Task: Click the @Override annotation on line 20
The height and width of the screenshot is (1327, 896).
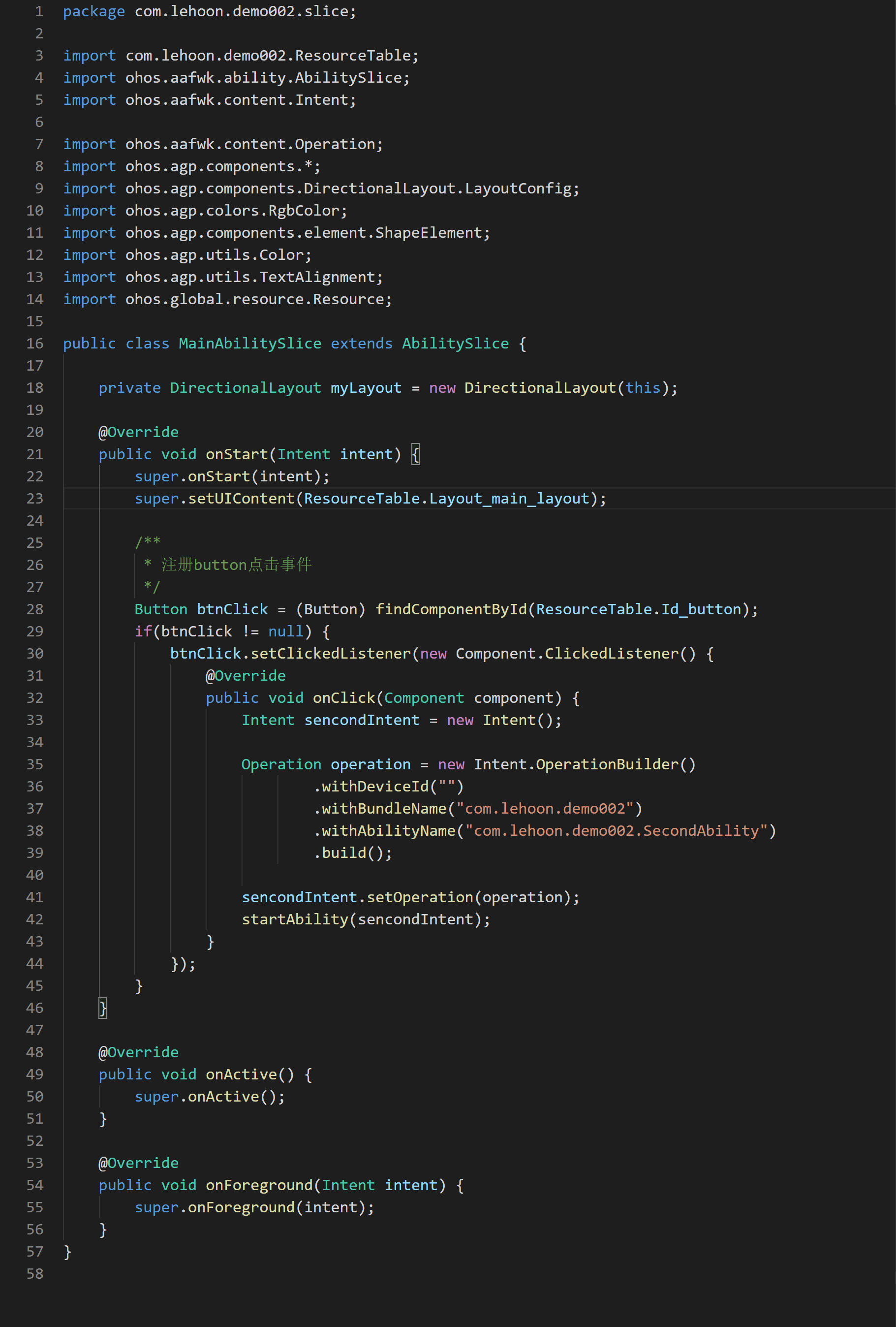Action: click(x=138, y=432)
